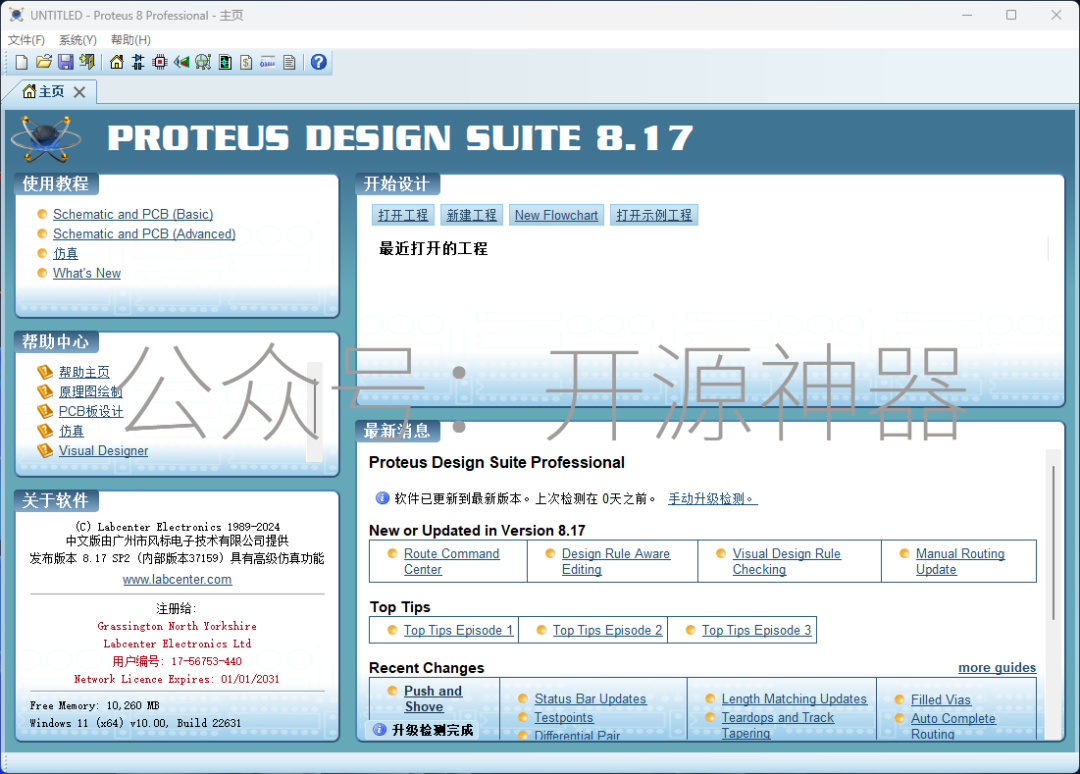Viewport: 1080px width, 774px height.
Task: Click the Open Project folder icon
Action: click(x=43, y=63)
